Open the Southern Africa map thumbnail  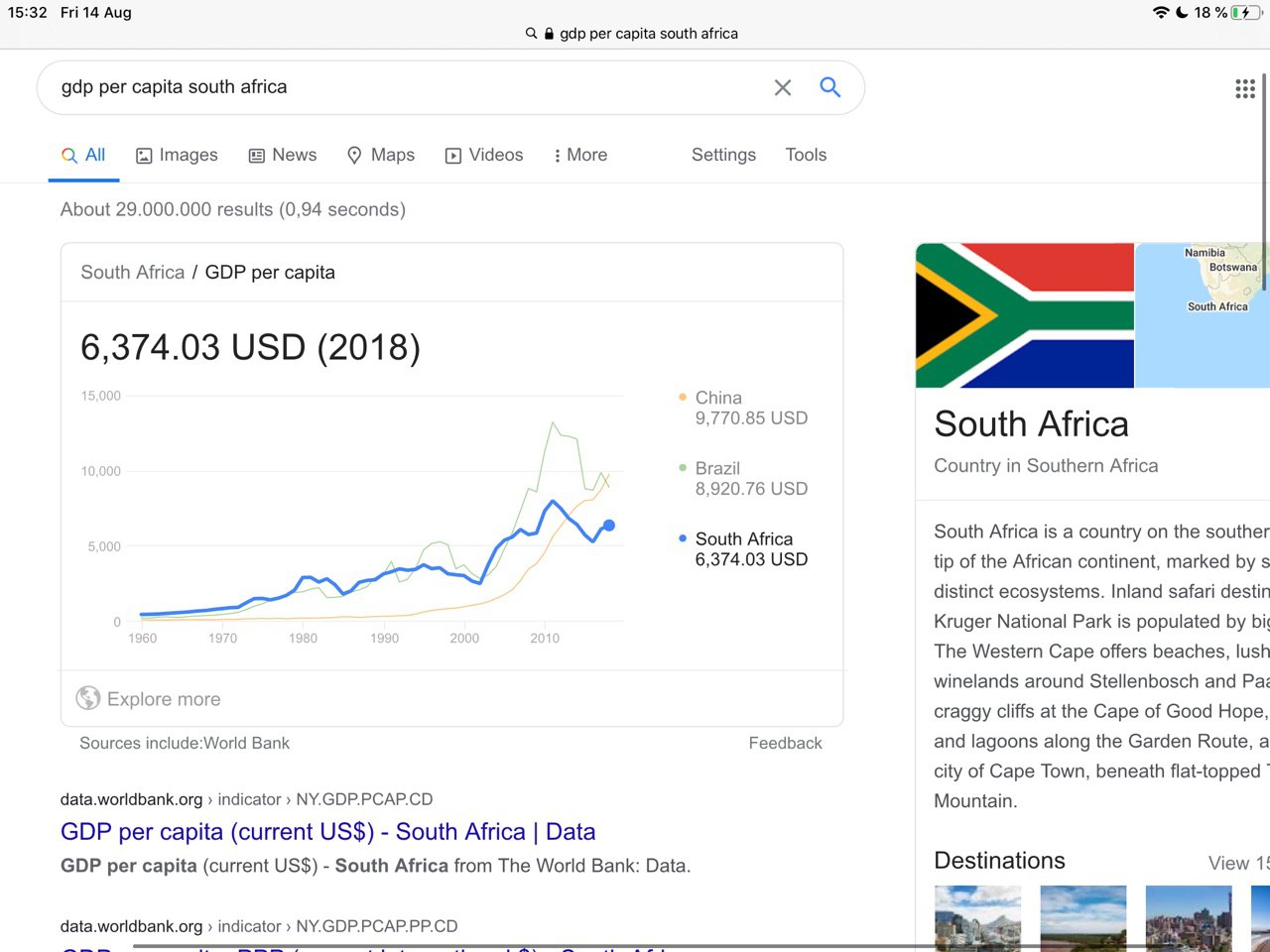[1203, 315]
